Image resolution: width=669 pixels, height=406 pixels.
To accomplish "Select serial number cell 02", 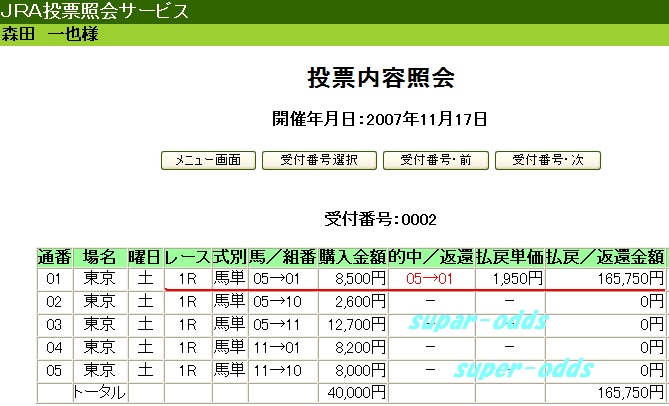I will (x=55, y=302).
